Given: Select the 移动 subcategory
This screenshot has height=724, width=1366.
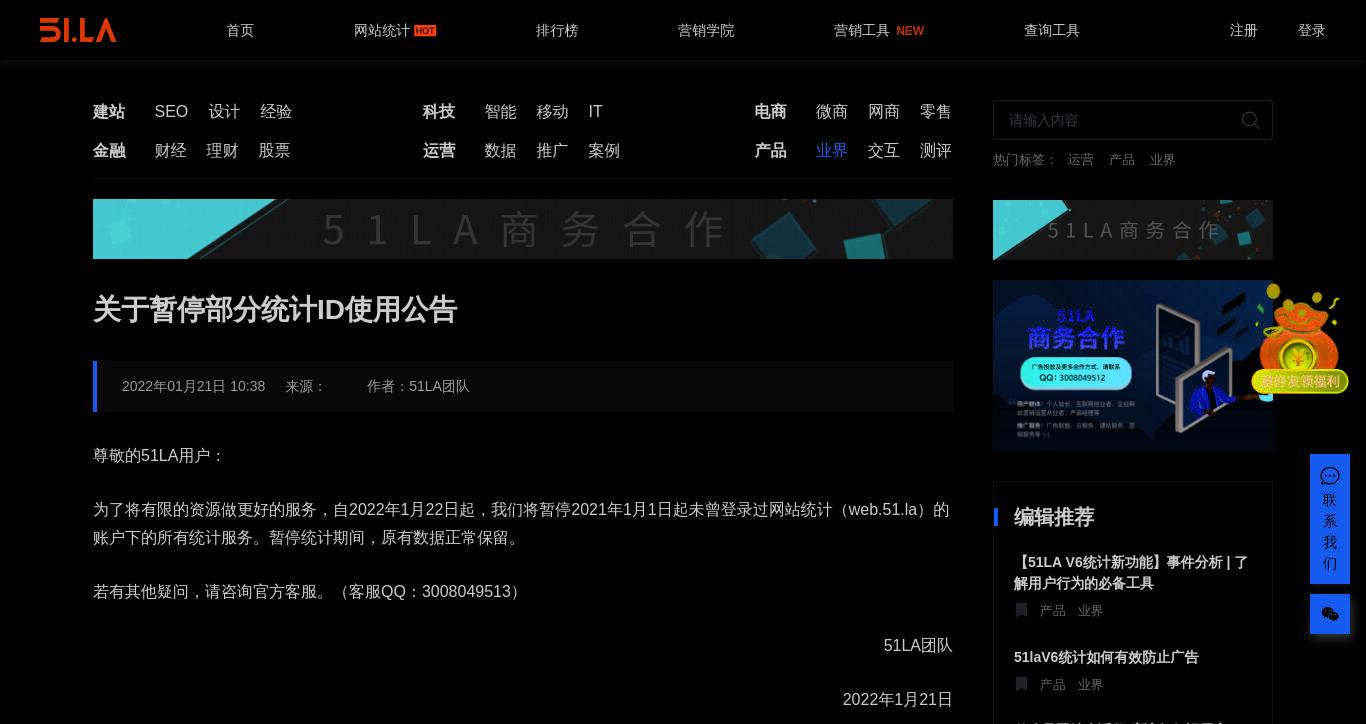Looking at the screenshot, I should pyautogui.click(x=552, y=112).
